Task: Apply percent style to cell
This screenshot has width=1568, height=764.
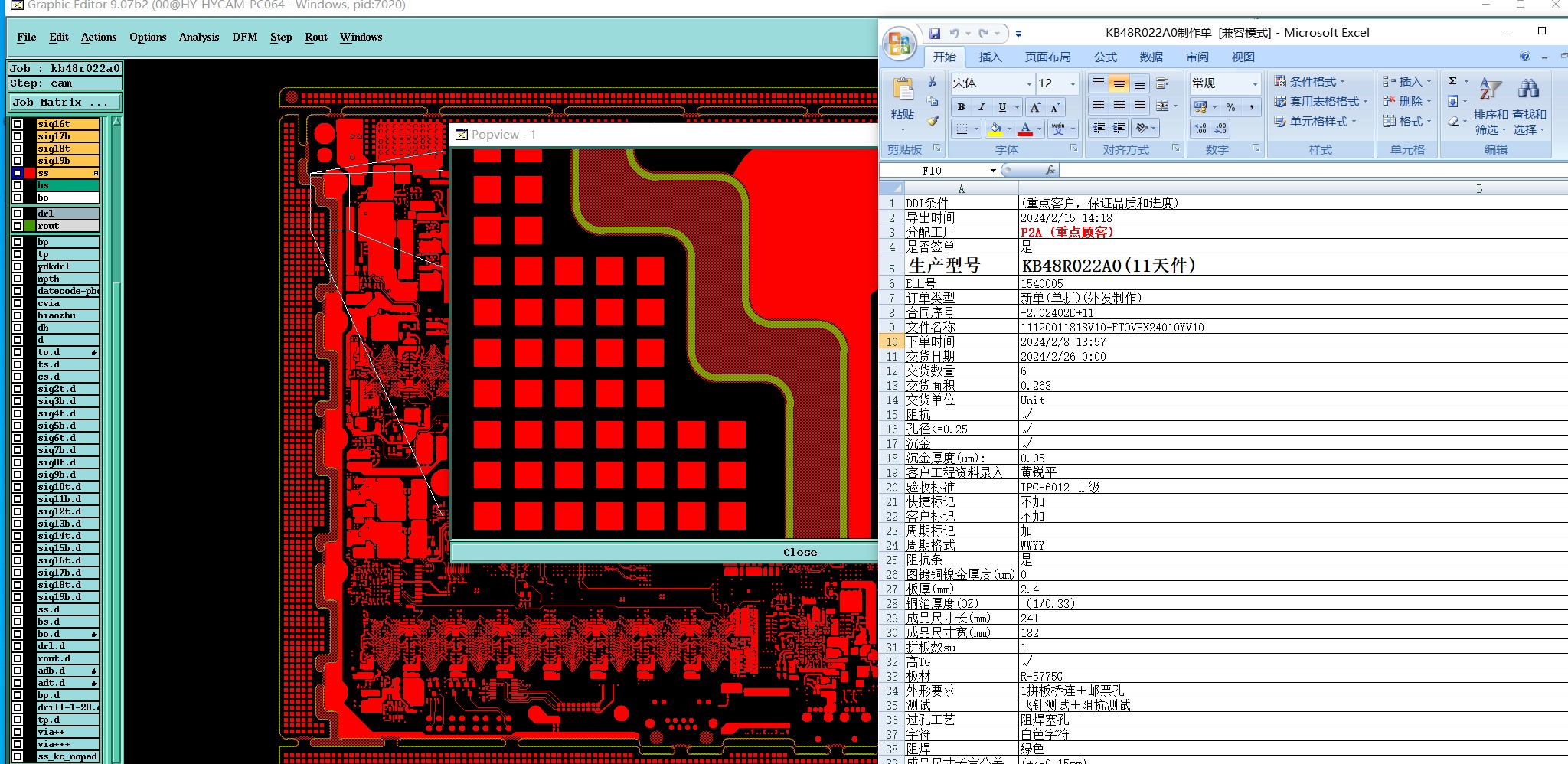Action: 1230,107
